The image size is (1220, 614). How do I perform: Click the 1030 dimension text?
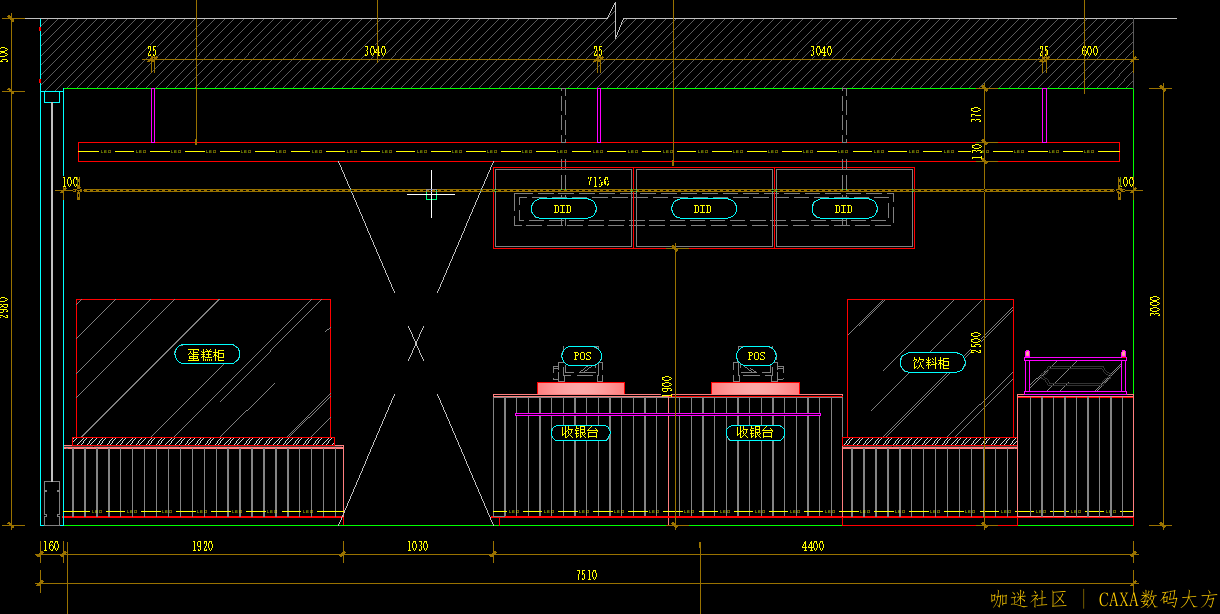(417, 546)
